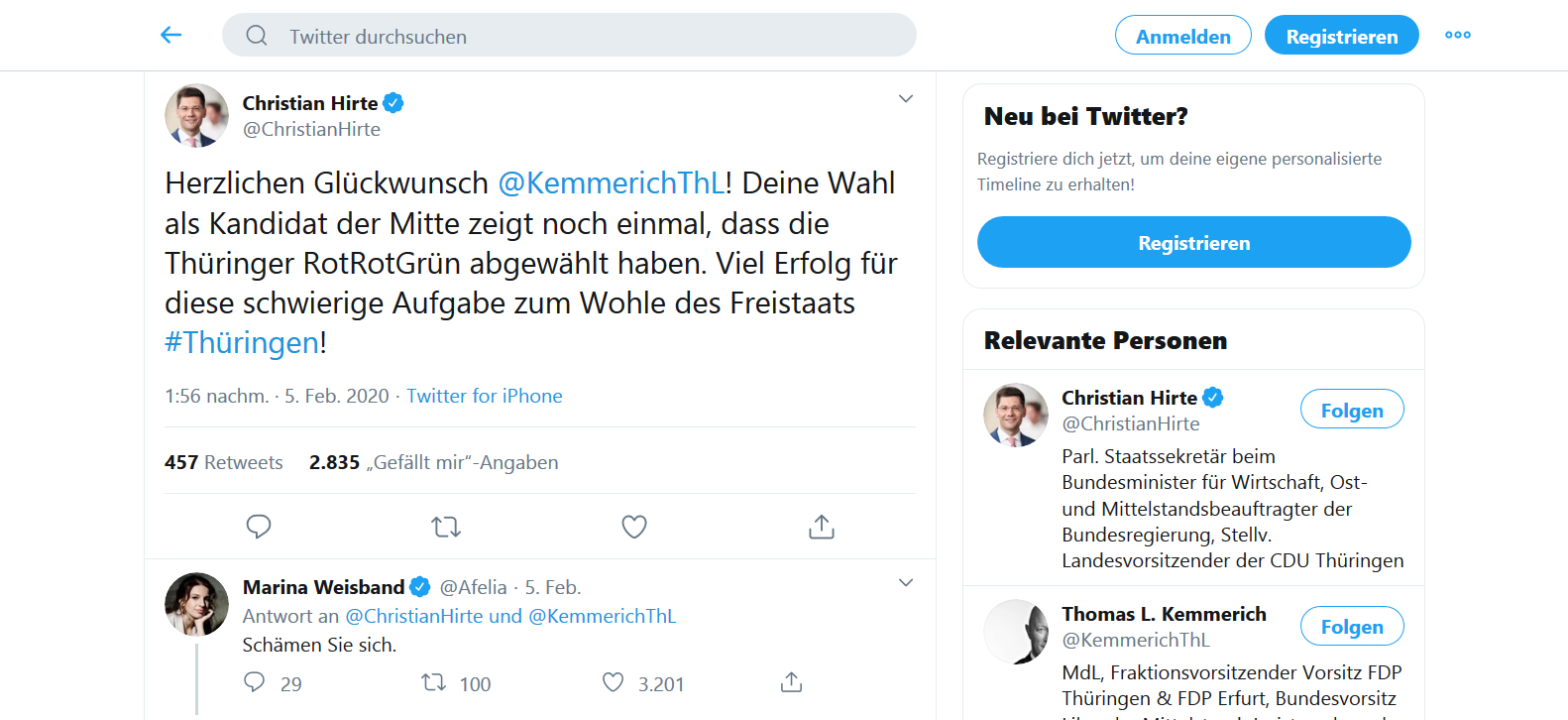Open the #Thüringen hashtag link

242,342
